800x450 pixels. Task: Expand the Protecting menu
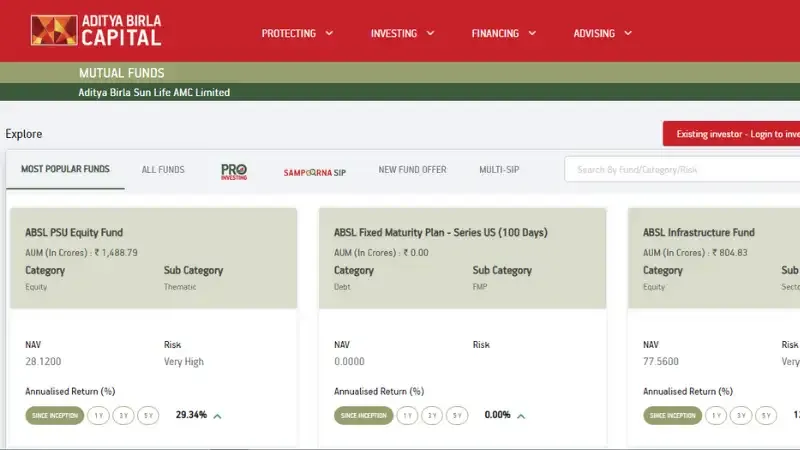297,33
